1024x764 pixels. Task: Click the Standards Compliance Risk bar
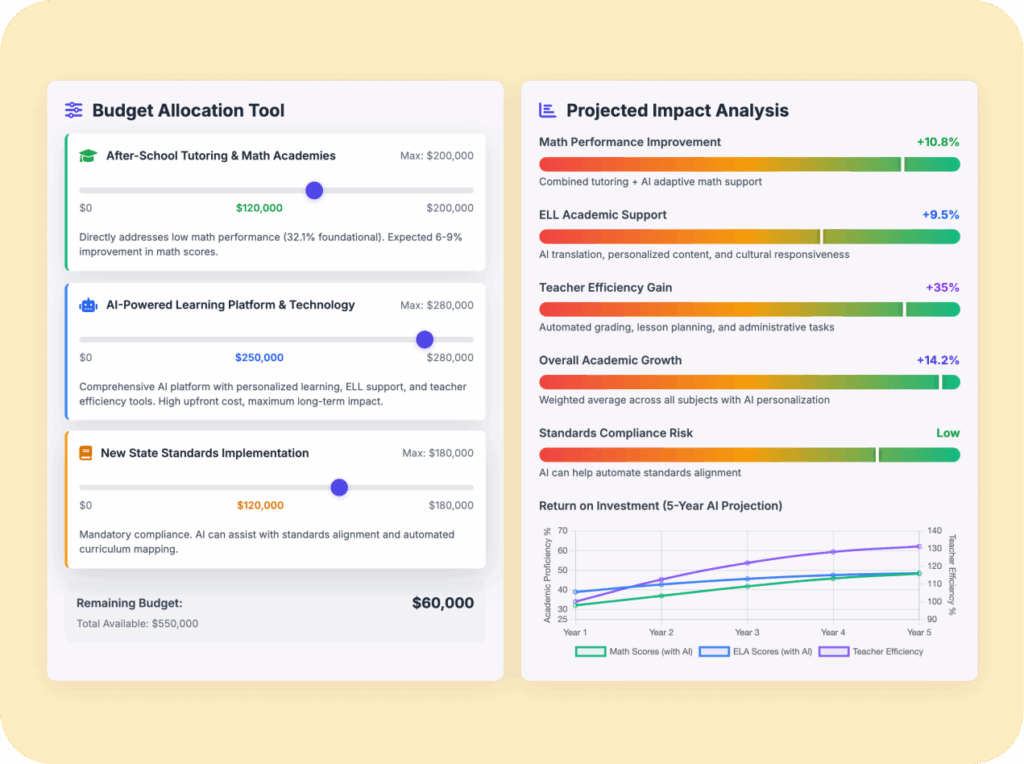pos(749,455)
